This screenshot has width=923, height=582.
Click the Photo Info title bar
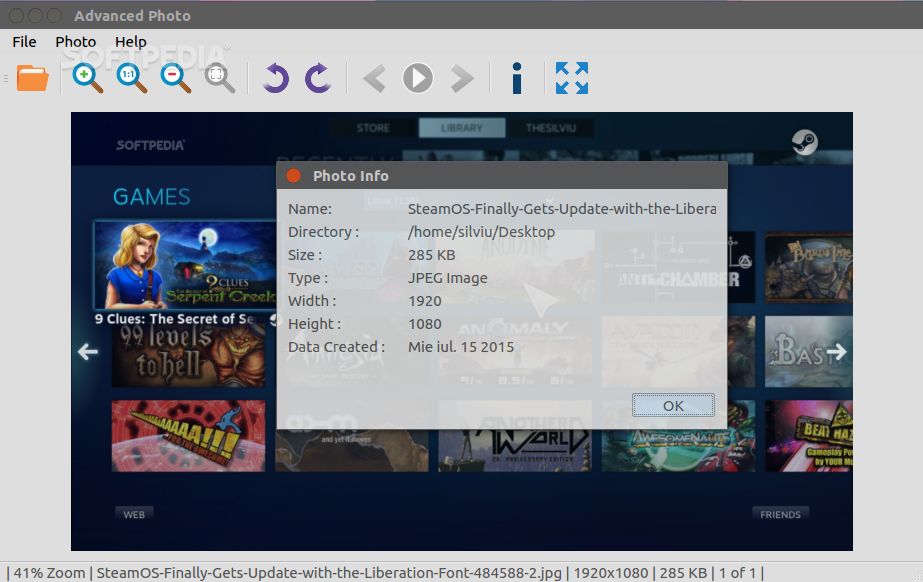502,175
